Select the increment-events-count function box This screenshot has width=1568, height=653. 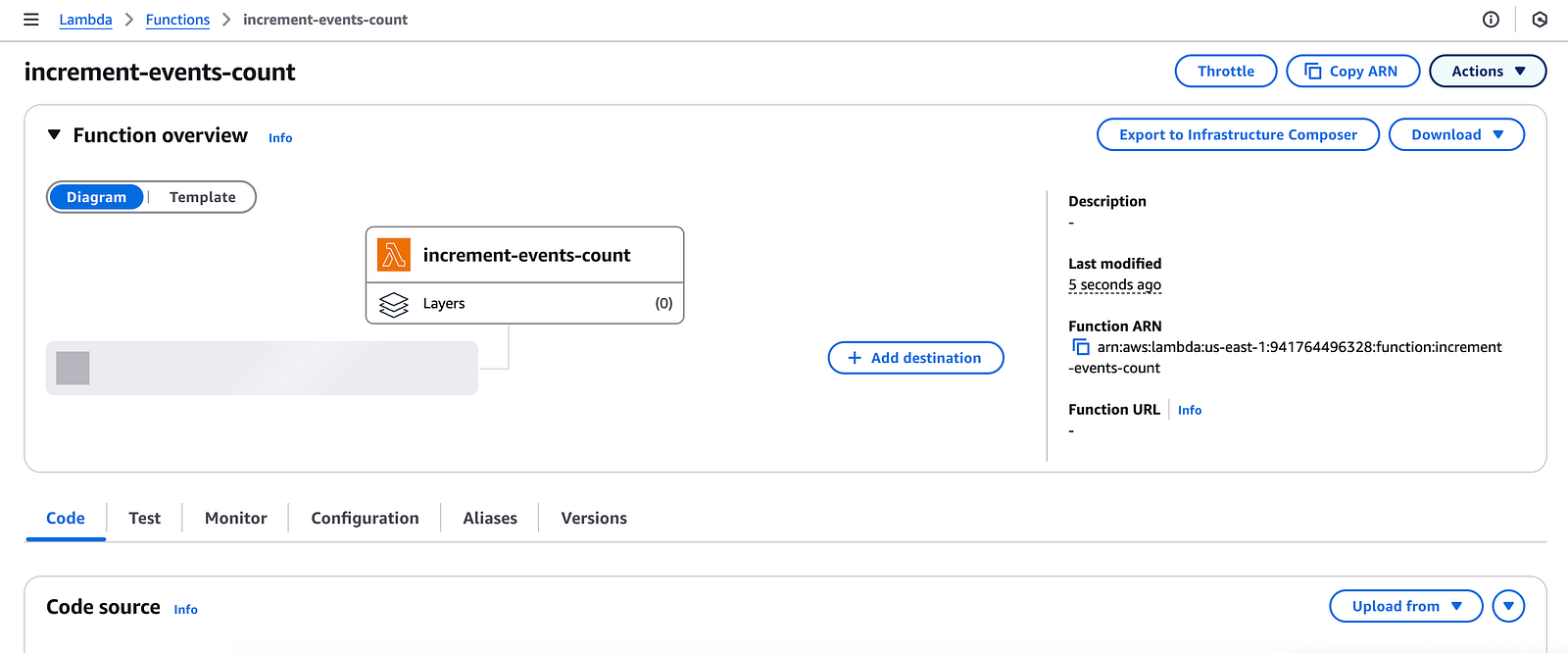[524, 255]
